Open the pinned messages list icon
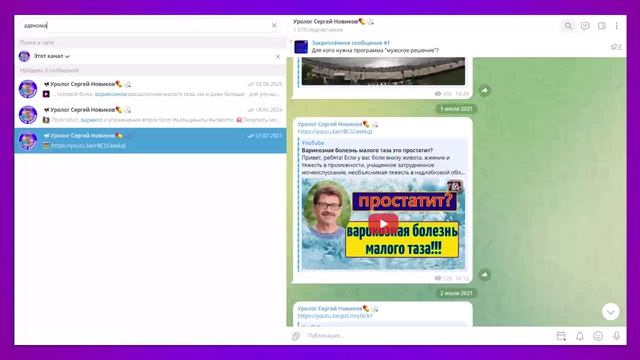 (616, 47)
